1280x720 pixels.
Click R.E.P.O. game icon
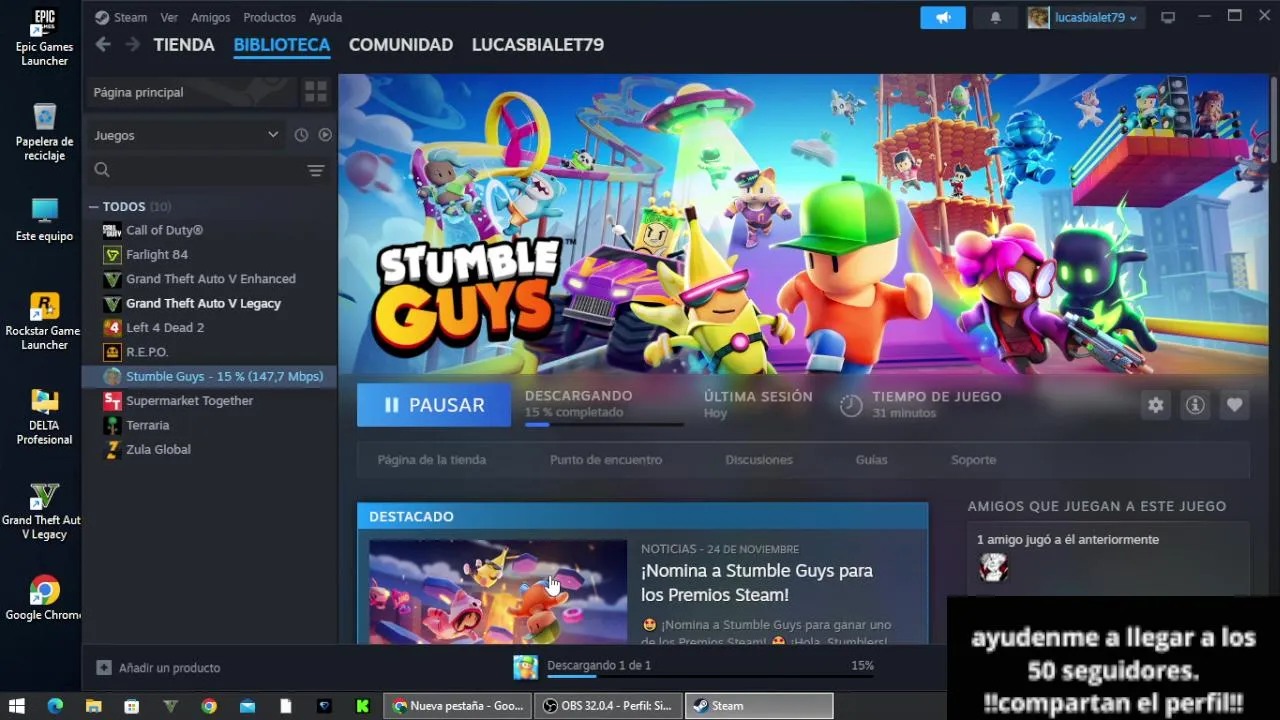point(112,352)
